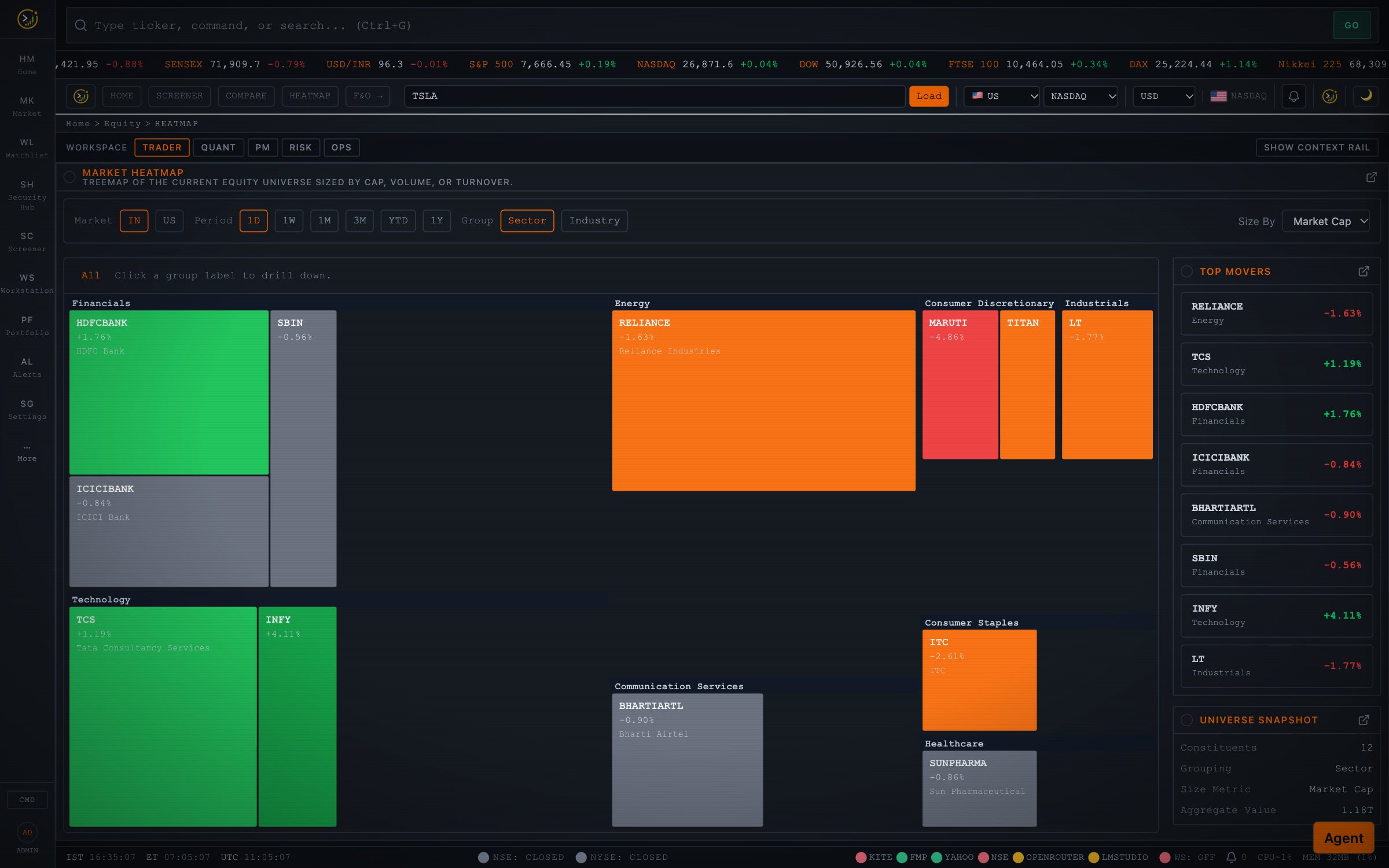Open the Watchlist sidebar item
This screenshot has height=868, width=1389.
click(x=27, y=148)
